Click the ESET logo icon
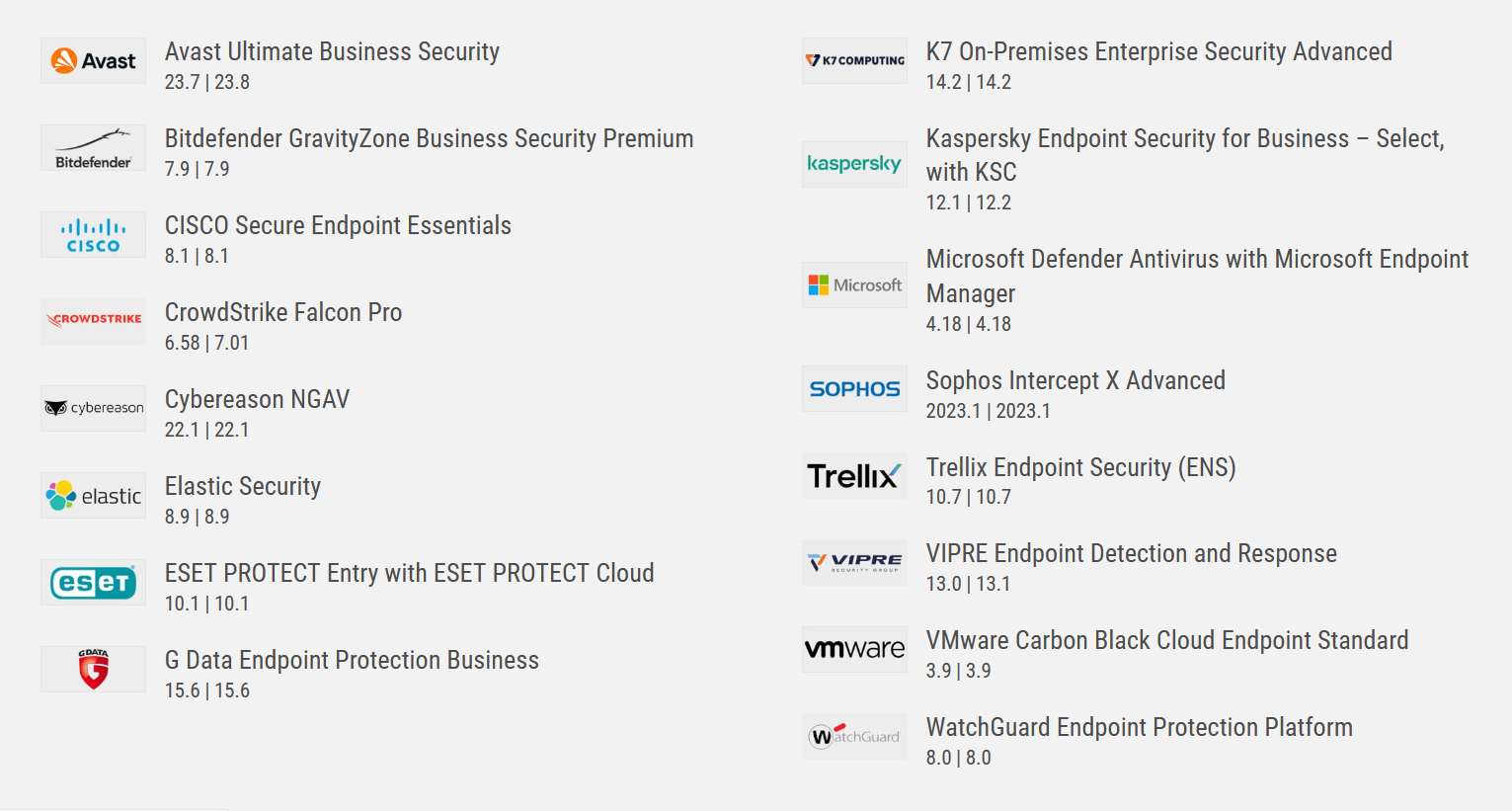Screen dimensions: 1512x811 pyautogui.click(x=93, y=582)
